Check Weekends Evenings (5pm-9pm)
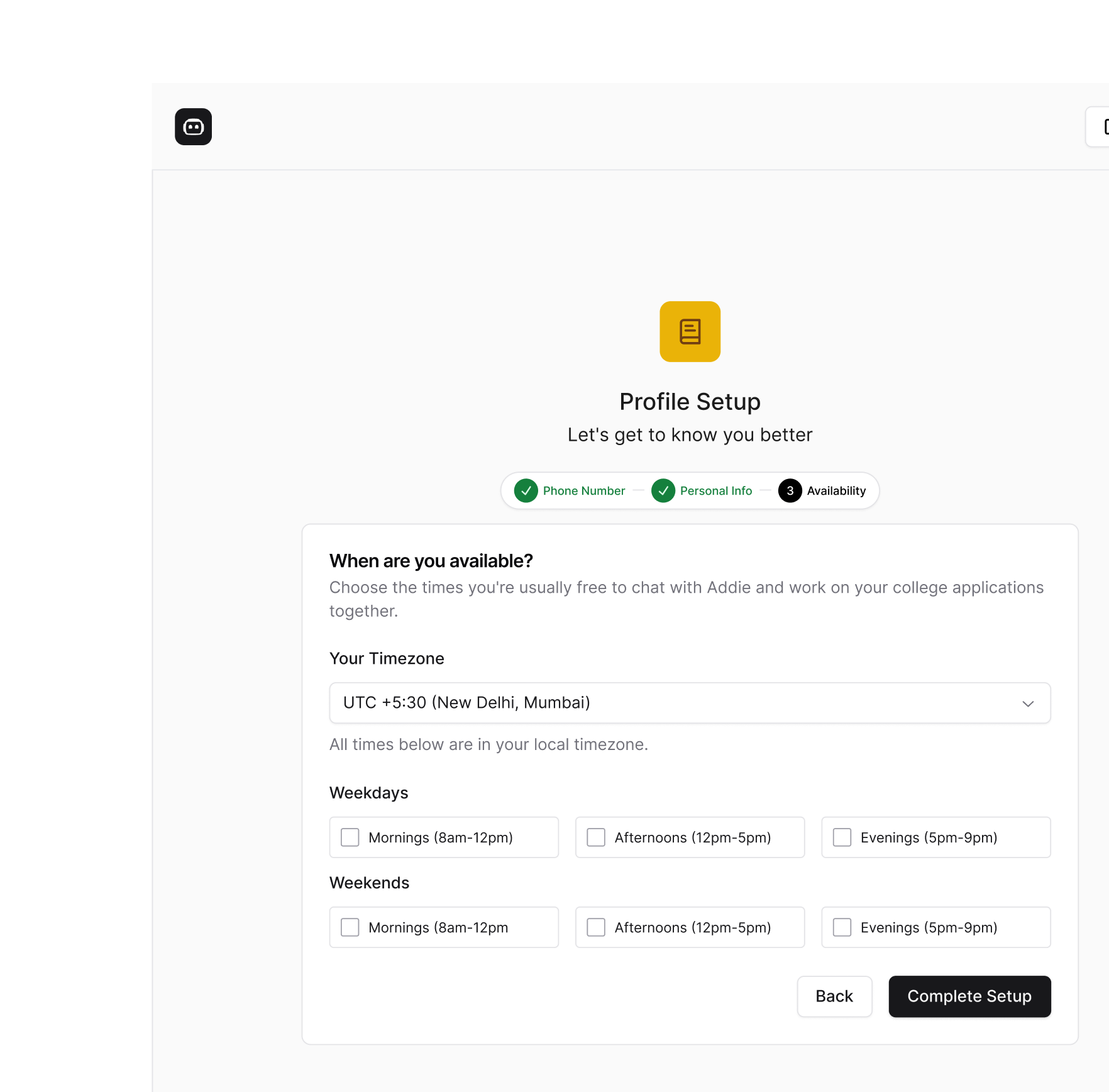 pos(842,927)
